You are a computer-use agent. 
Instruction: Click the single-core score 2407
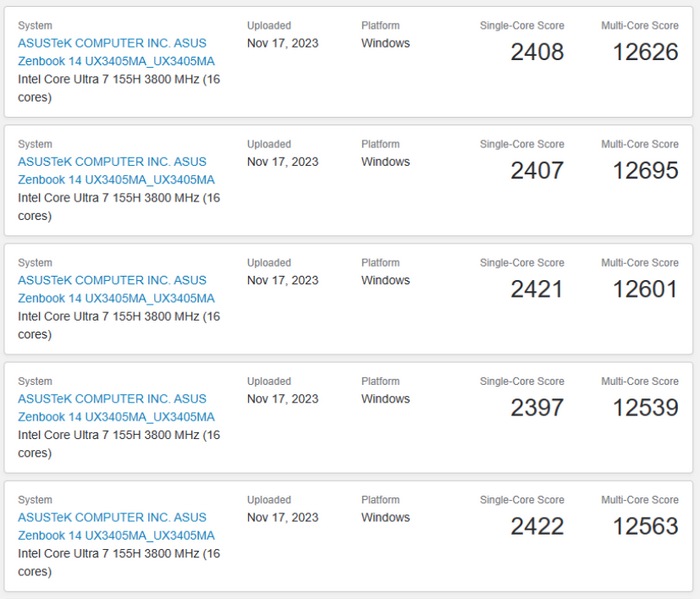click(x=537, y=171)
